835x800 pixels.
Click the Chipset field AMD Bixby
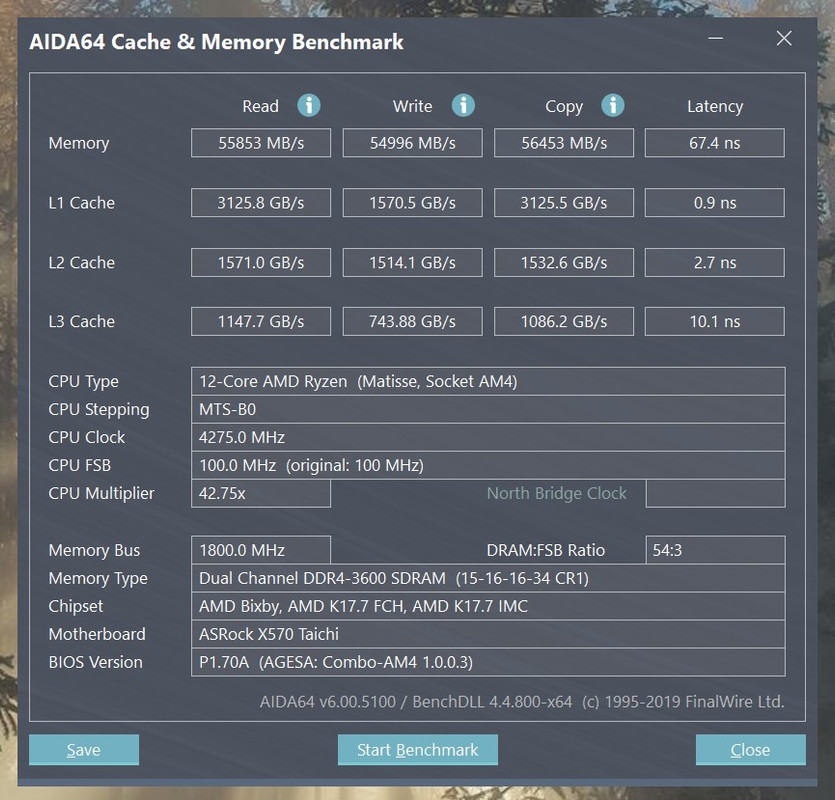(488, 606)
